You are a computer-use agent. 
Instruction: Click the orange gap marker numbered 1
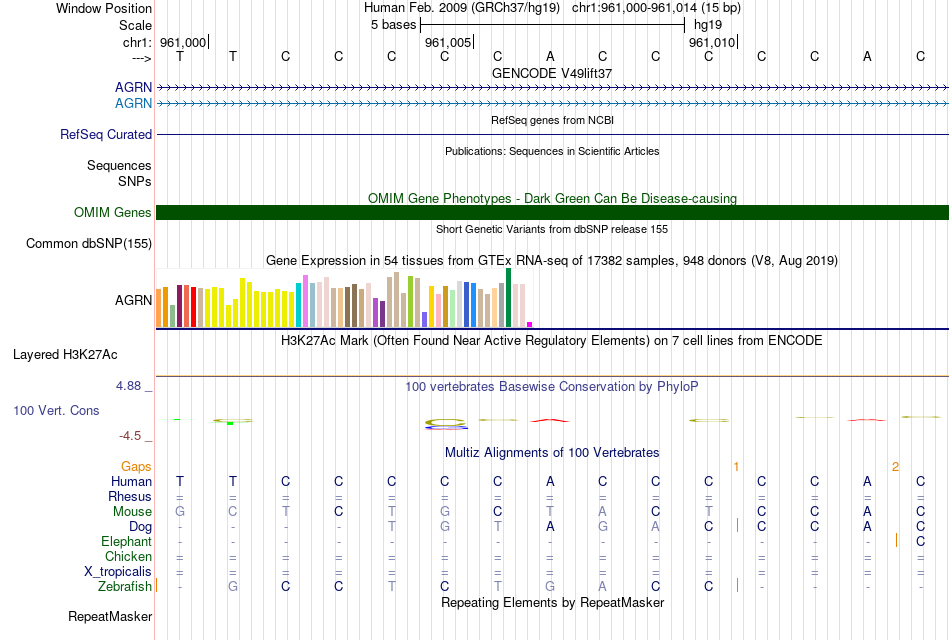tap(736, 466)
